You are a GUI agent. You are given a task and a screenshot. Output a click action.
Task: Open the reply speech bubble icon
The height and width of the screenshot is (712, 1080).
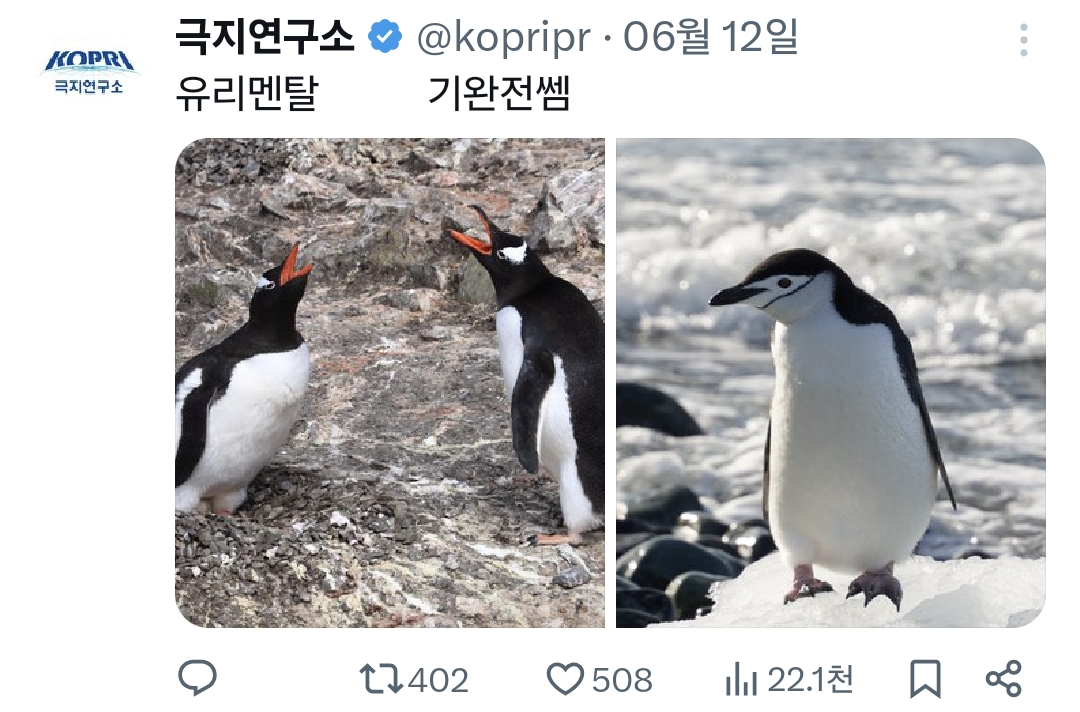pyautogui.click(x=197, y=678)
